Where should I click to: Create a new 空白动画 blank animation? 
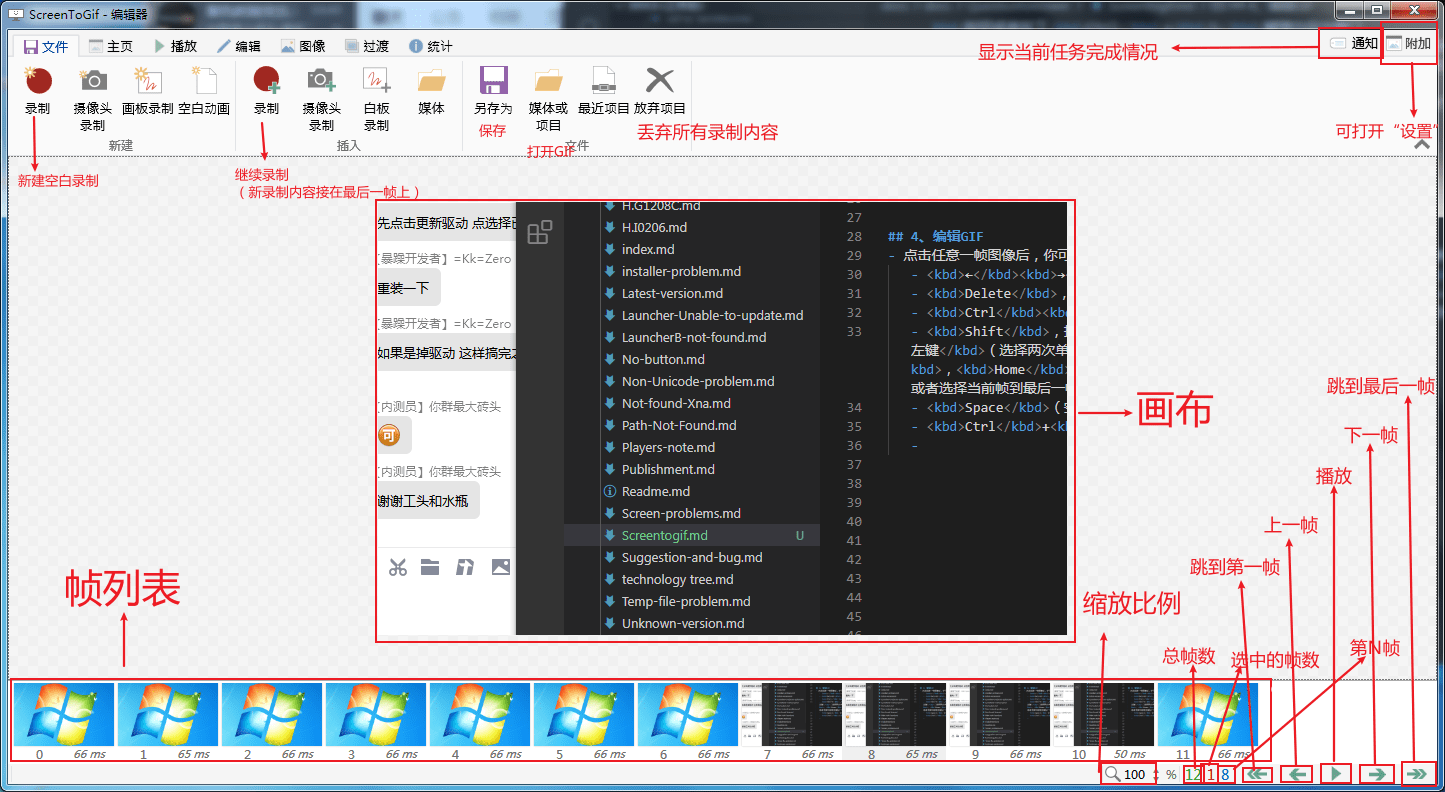[x=204, y=83]
